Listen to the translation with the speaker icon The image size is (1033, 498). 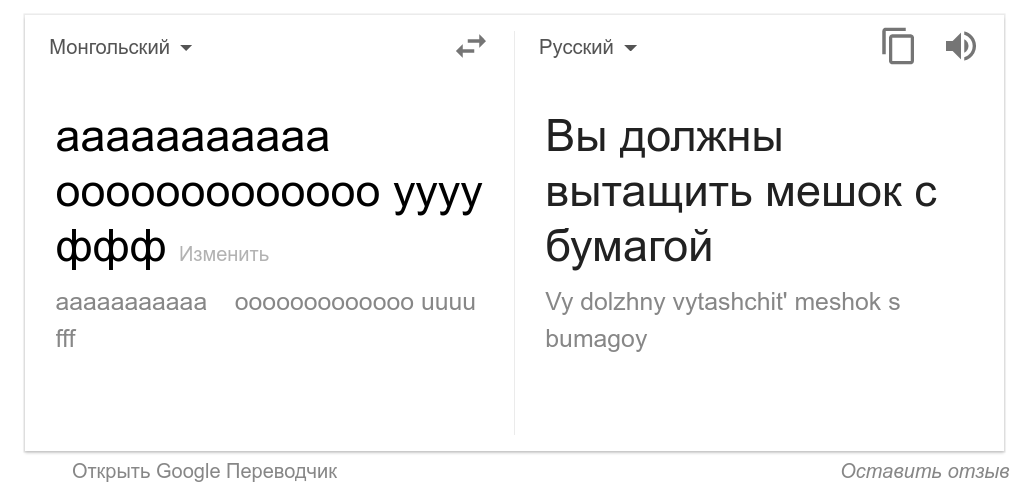pyautogui.click(x=961, y=47)
